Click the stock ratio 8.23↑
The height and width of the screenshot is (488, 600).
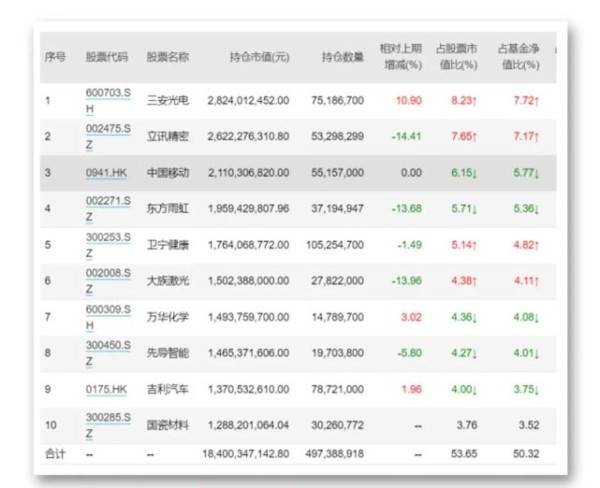(x=464, y=101)
